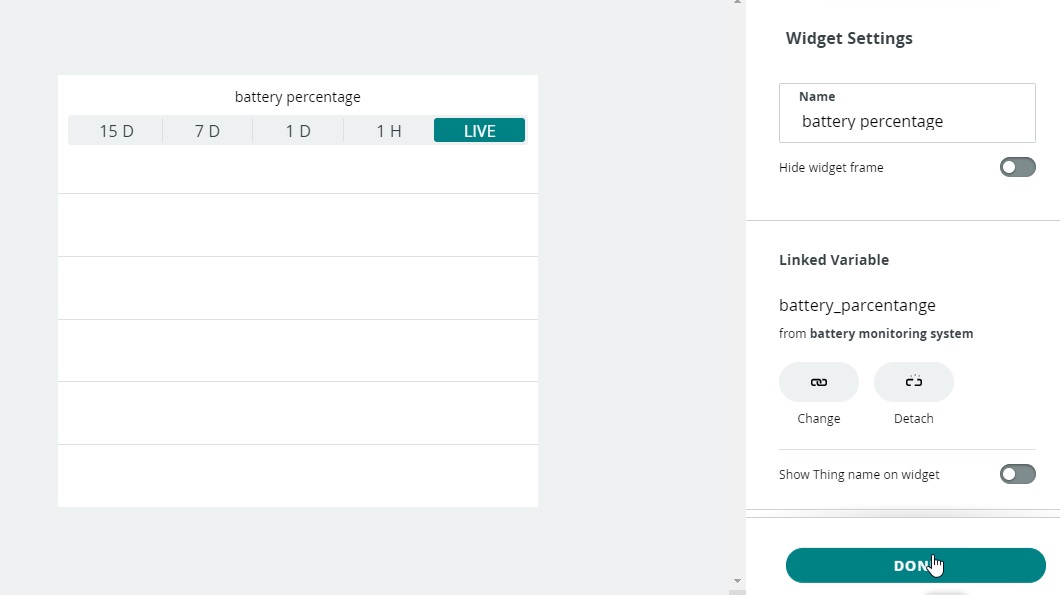Screen dimensions: 1060x595
Task: Click the broken-link Detach variable icon
Action: [x=913, y=382]
